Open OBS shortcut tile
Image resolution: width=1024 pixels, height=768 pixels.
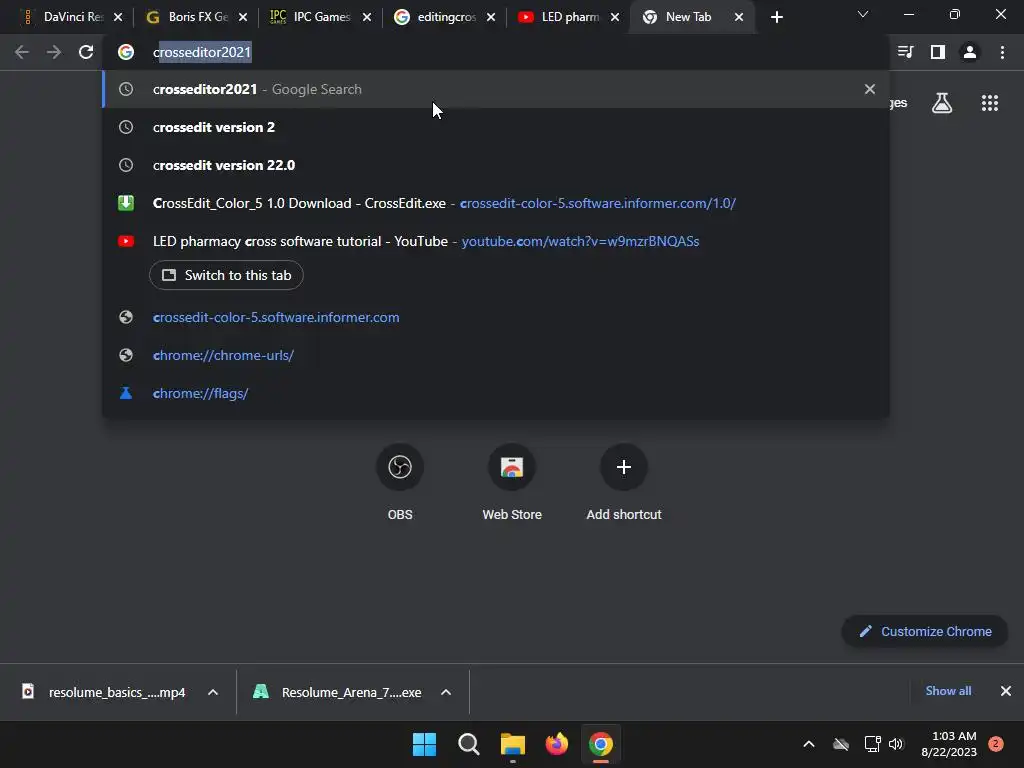coord(400,482)
